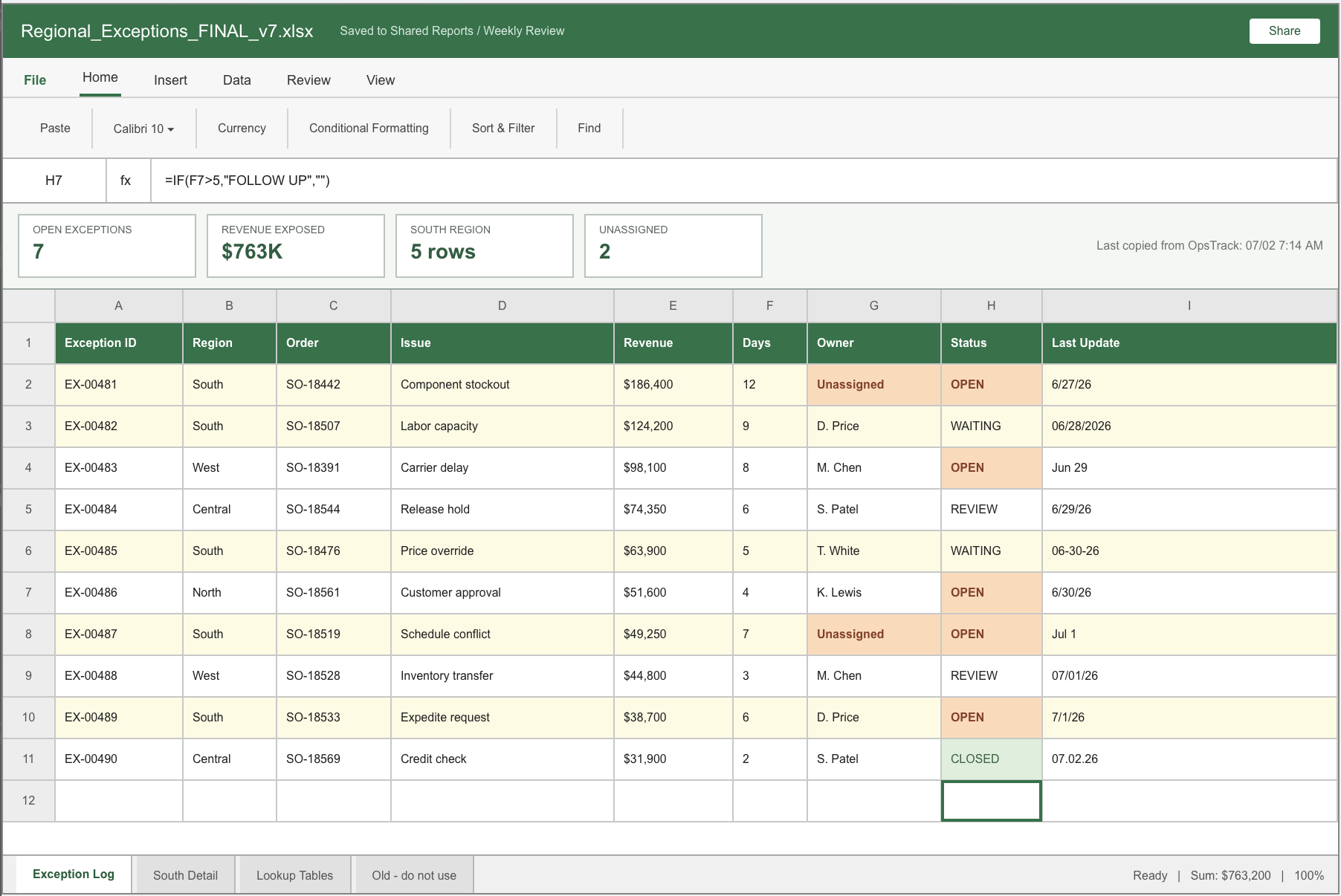The height and width of the screenshot is (896, 1341).
Task: Click the K. Lewis owner cell
Action: pyautogui.click(x=874, y=592)
